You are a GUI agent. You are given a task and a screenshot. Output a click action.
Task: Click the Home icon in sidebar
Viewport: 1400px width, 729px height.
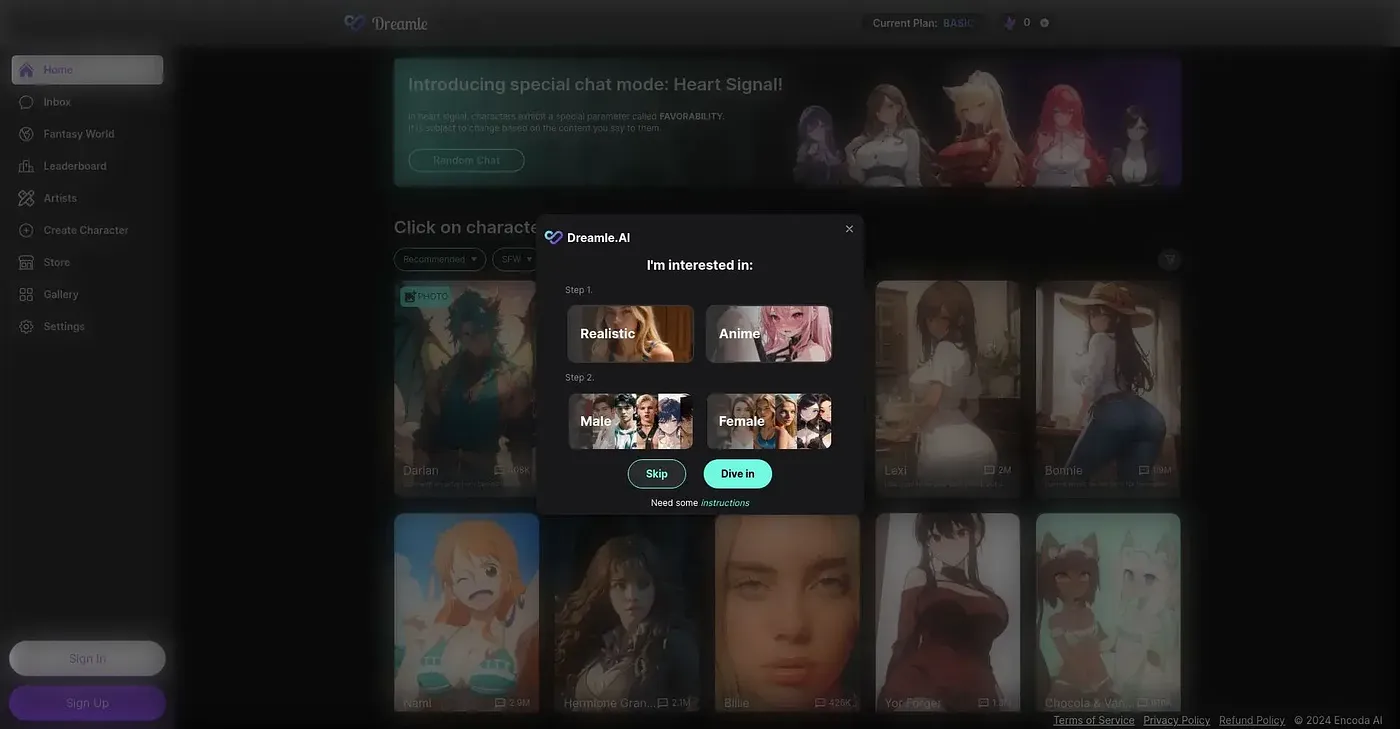pos(26,70)
